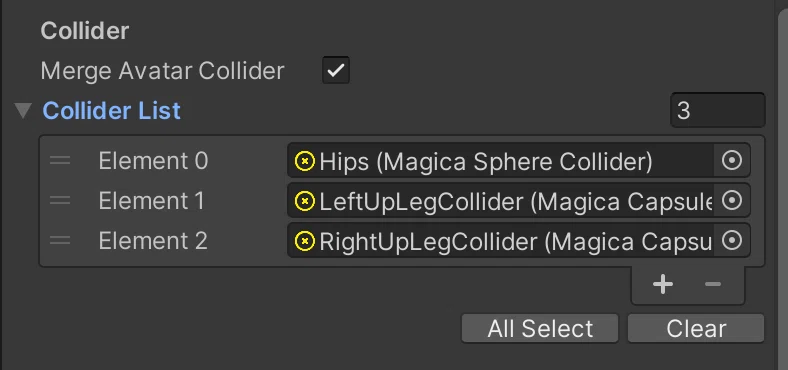Open object picker for LeftUpLegCollider field
788x370 pixels.
tap(732, 201)
